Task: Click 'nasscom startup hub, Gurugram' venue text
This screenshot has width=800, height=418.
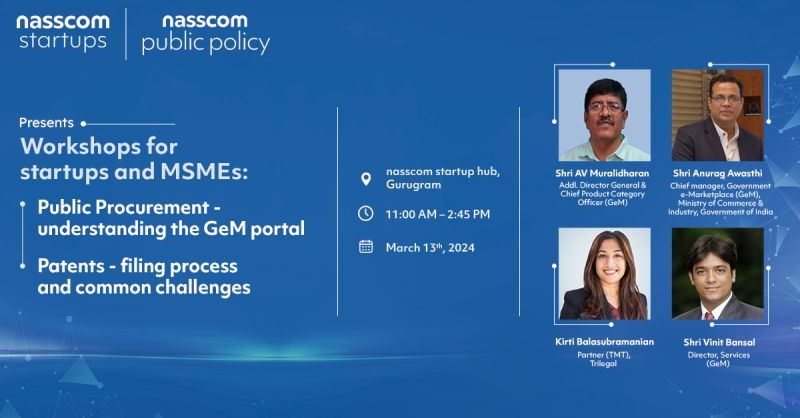Action: click(x=443, y=178)
